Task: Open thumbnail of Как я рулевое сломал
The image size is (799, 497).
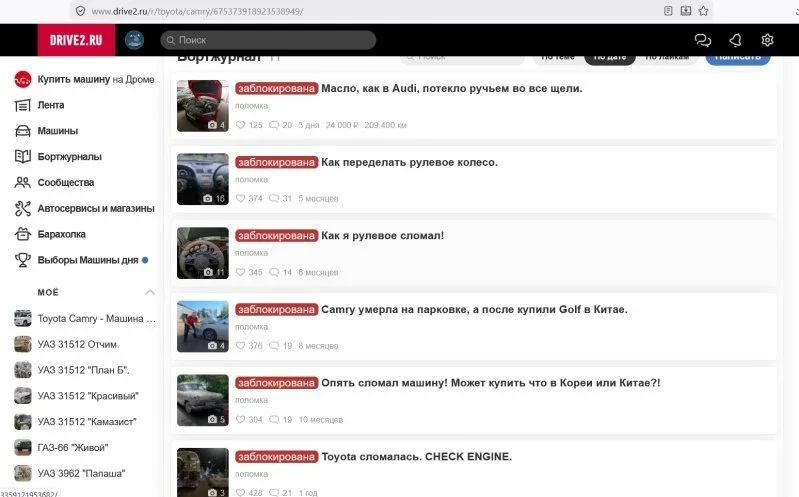Action: tap(203, 253)
